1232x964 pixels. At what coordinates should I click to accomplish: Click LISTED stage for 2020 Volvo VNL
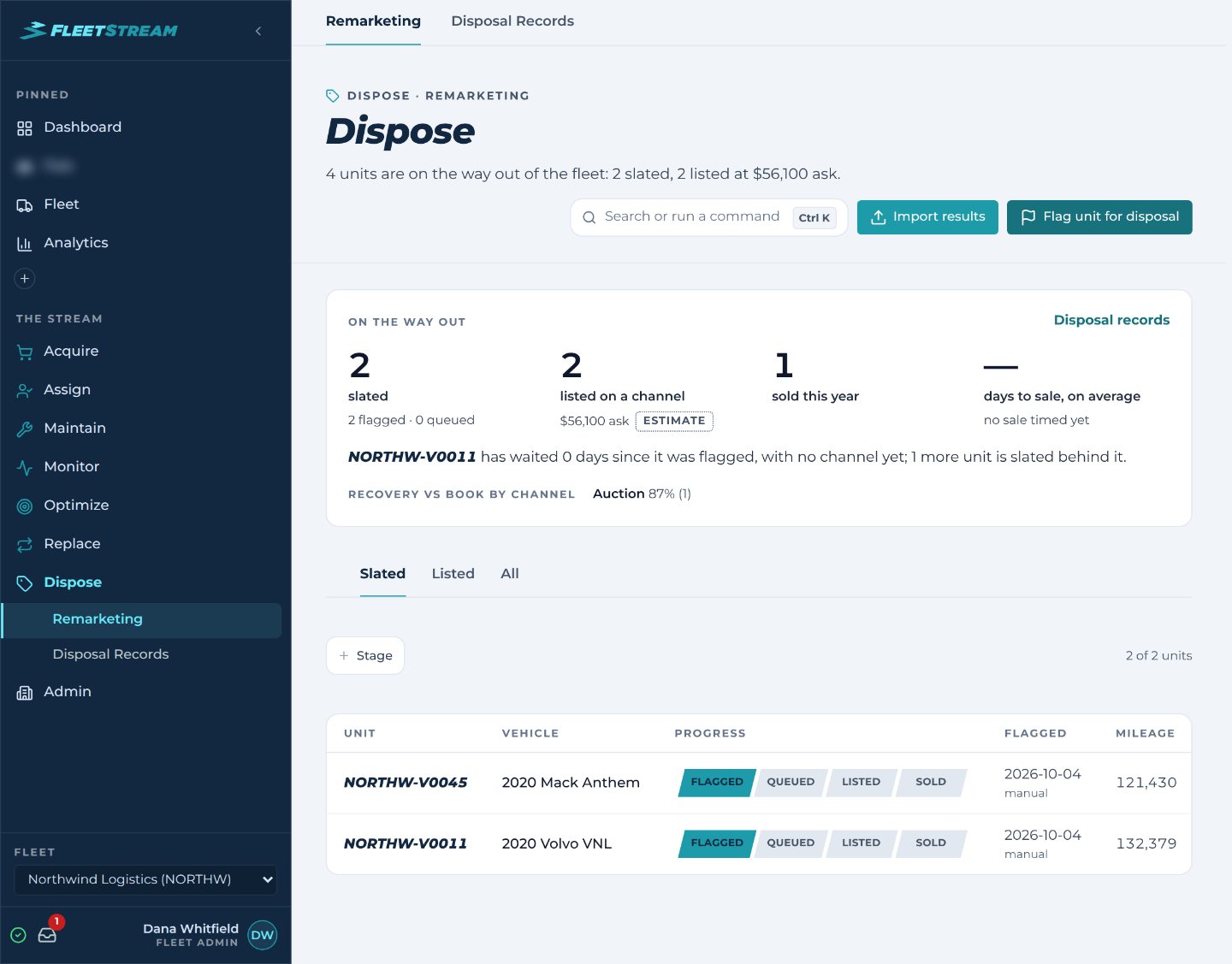click(861, 844)
